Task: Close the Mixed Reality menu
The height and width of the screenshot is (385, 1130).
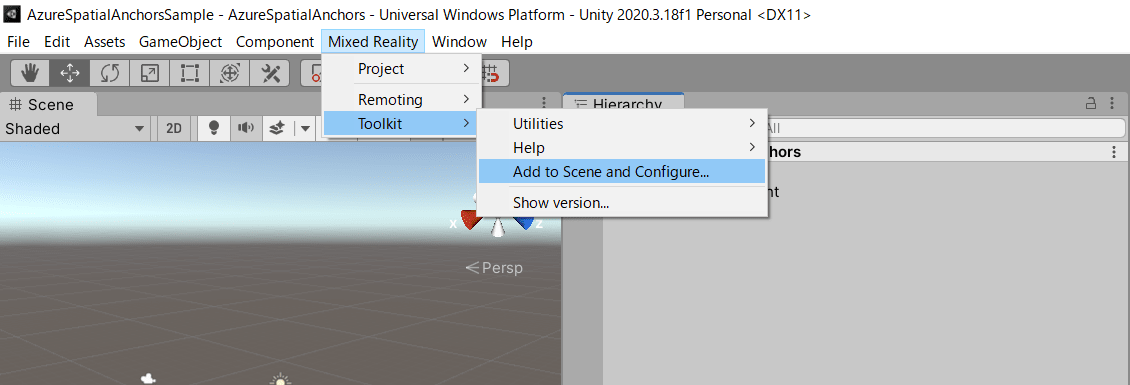Action: click(373, 42)
